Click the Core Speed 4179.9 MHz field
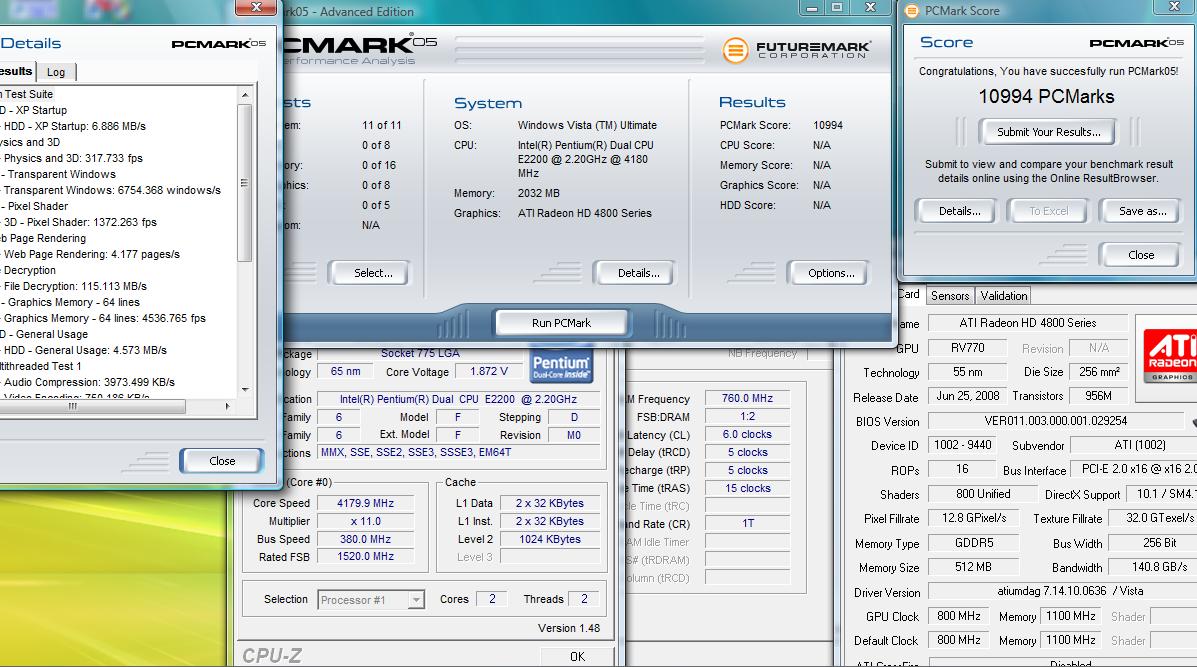 coord(366,504)
